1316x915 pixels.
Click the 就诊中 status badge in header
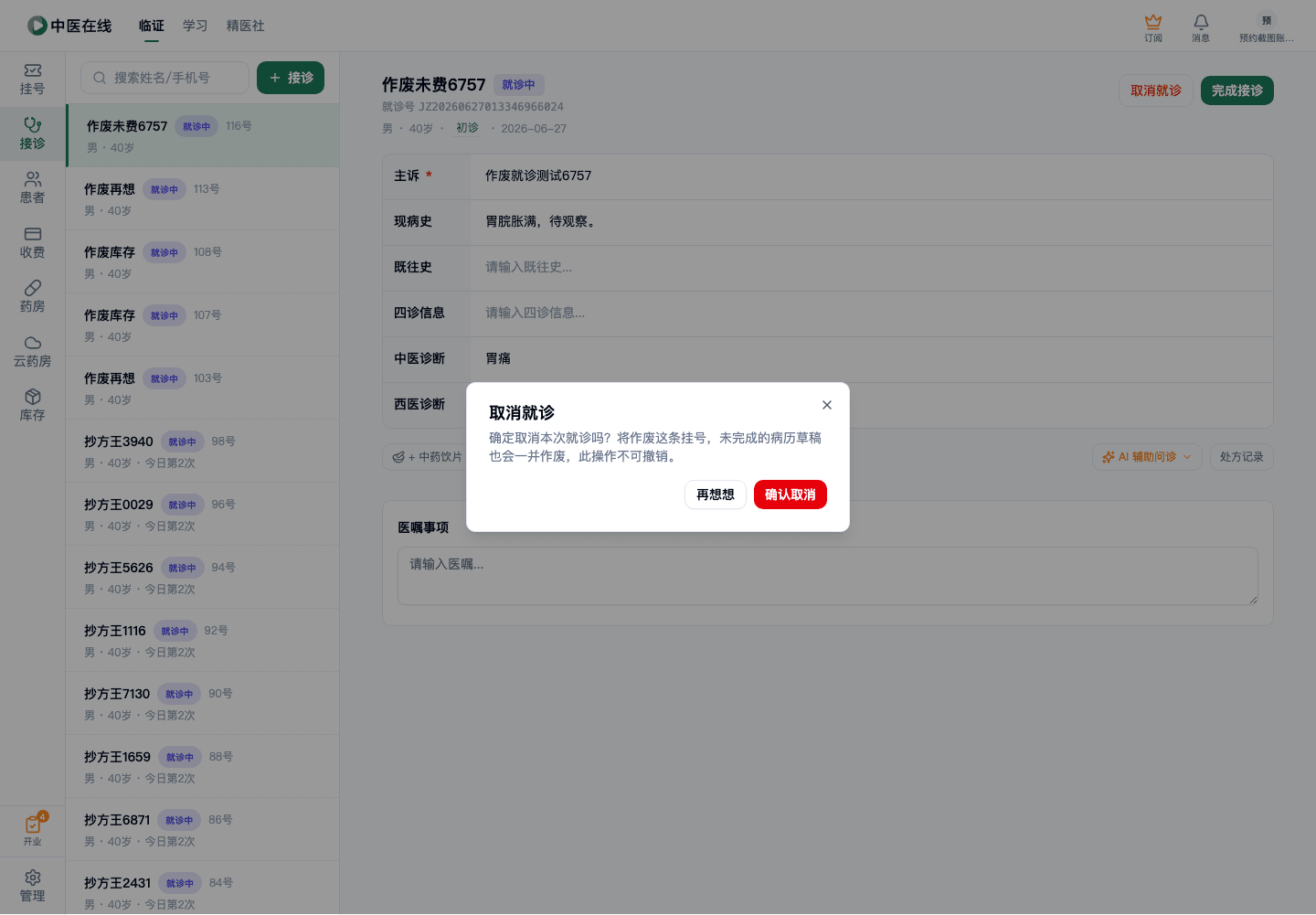[x=519, y=85]
